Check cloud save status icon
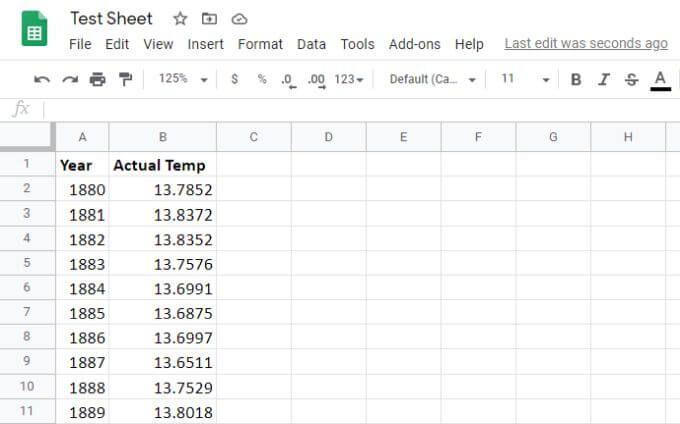The width and height of the screenshot is (680, 424). 239,19
